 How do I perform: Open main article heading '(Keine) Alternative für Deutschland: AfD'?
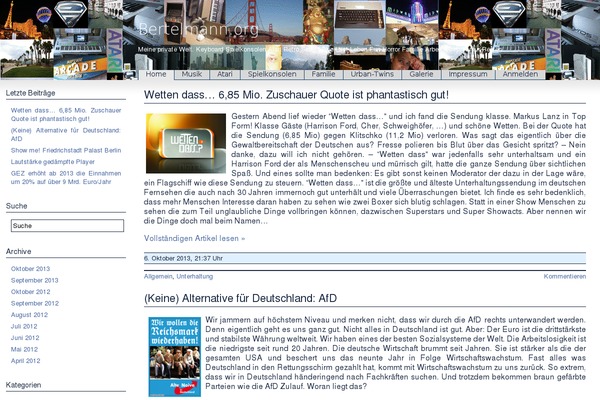point(240,298)
